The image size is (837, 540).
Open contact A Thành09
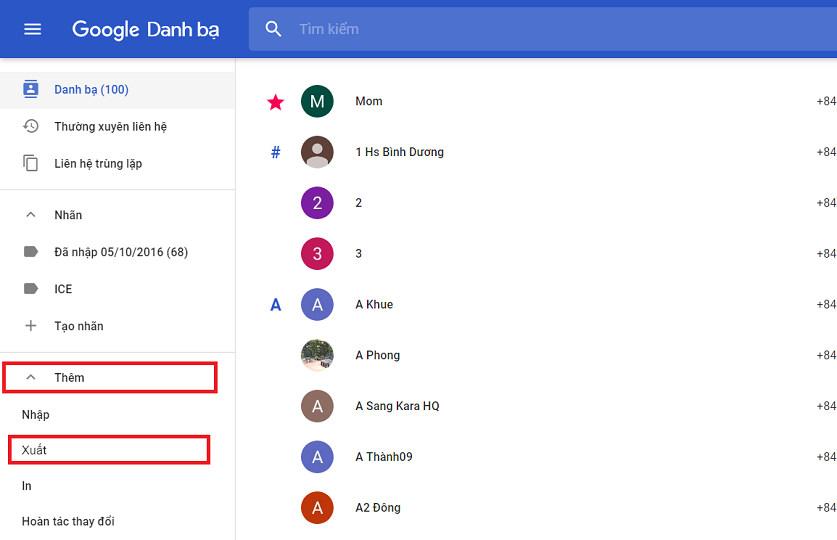tap(384, 457)
